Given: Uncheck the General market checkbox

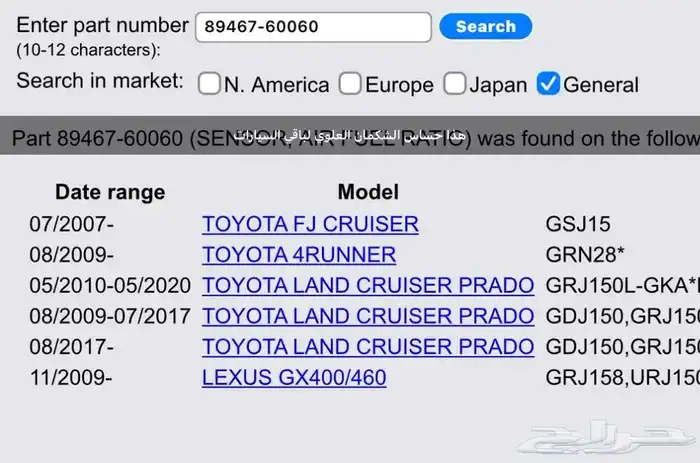Looking at the screenshot, I should tap(548, 84).
